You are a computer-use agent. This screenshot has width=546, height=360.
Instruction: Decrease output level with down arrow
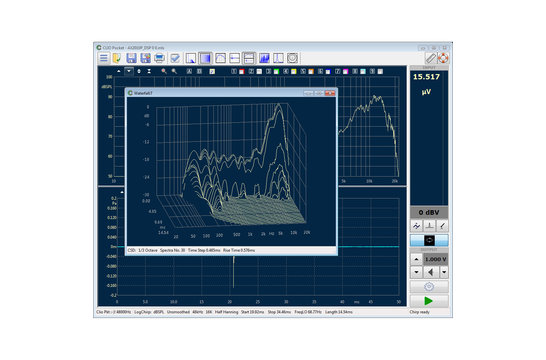click(x=416, y=272)
